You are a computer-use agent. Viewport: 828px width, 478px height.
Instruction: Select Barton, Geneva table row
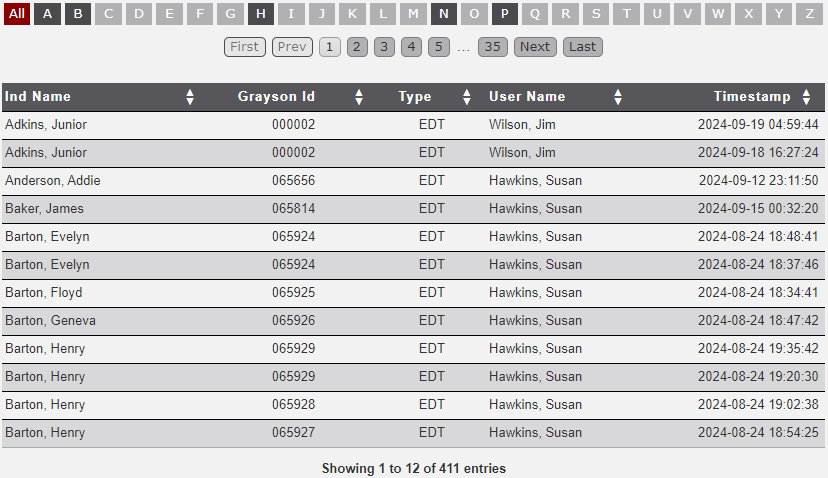[x=50, y=321]
